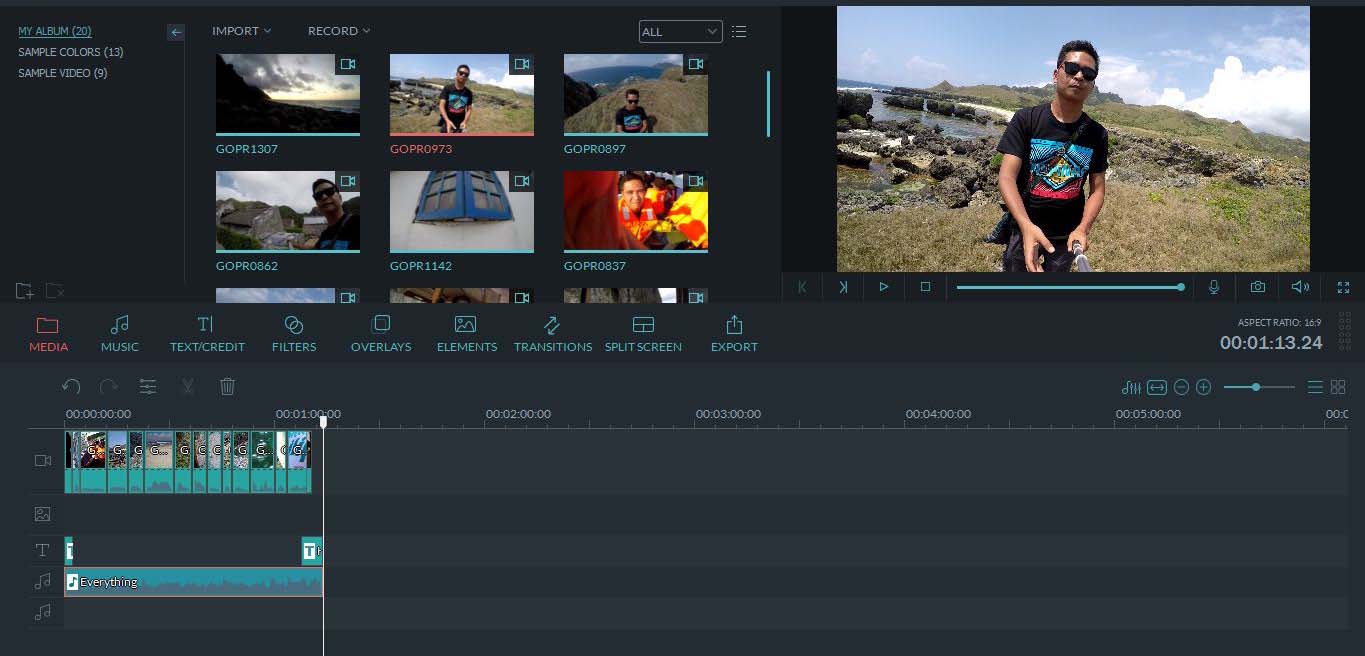This screenshot has width=1365, height=656.
Task: Enter fullscreen preview mode
Action: click(x=1343, y=287)
